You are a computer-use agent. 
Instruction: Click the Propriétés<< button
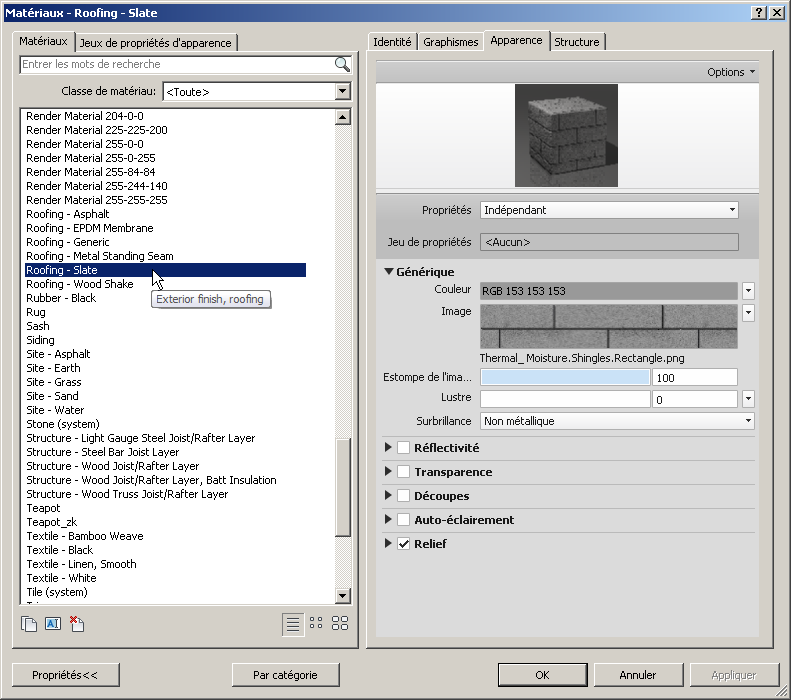click(x=65, y=675)
